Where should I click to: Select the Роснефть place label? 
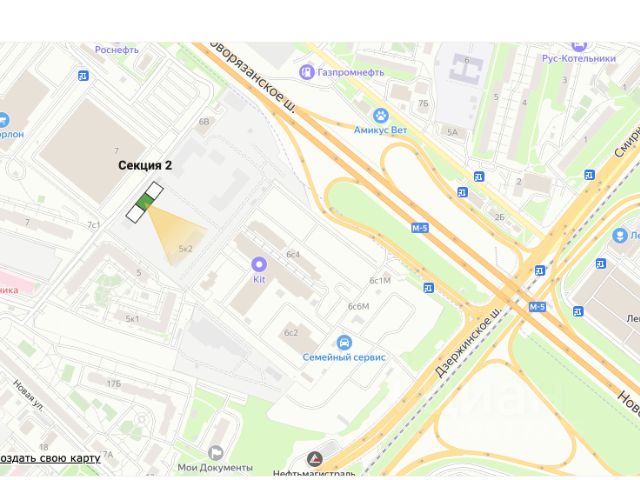coord(117,50)
